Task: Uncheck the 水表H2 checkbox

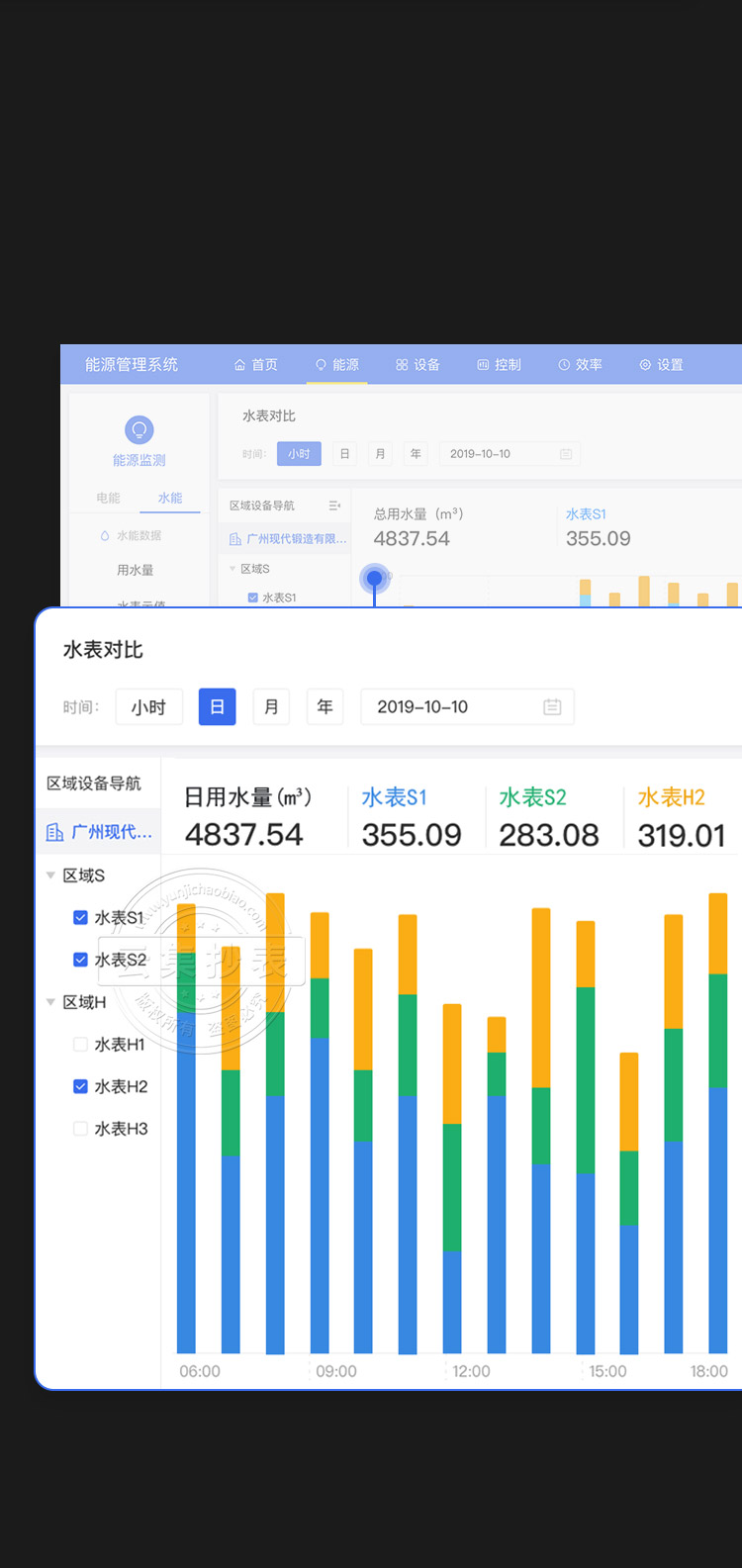Action: [x=81, y=1086]
